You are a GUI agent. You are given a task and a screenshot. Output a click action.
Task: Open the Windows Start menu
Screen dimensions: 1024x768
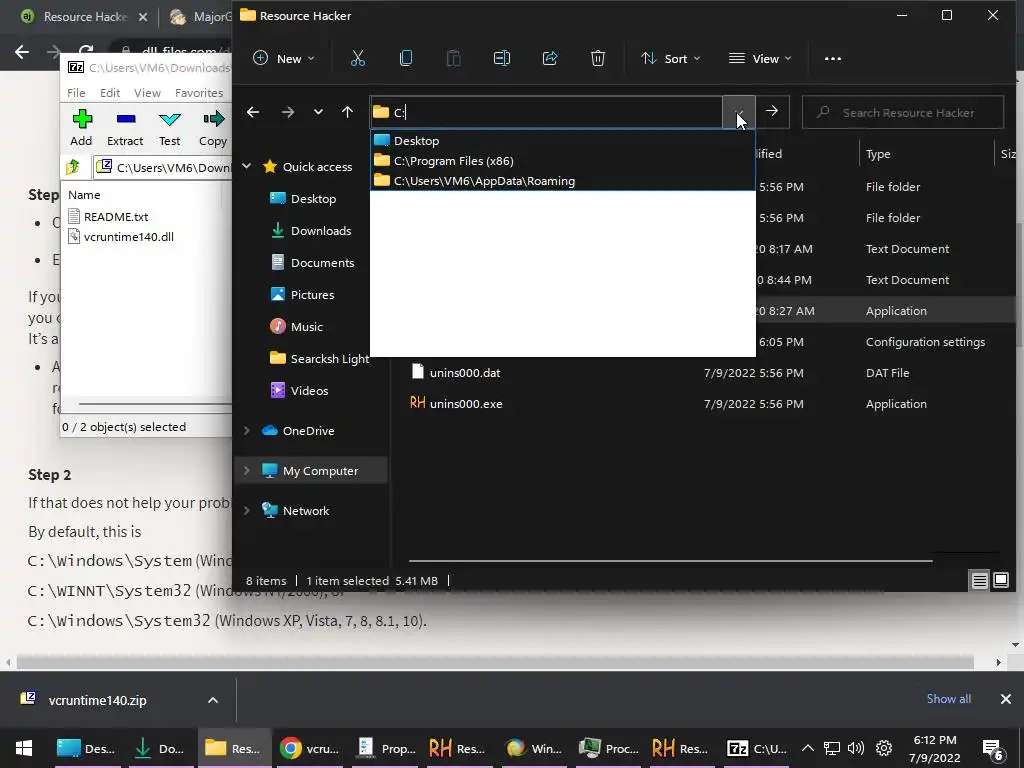point(24,748)
